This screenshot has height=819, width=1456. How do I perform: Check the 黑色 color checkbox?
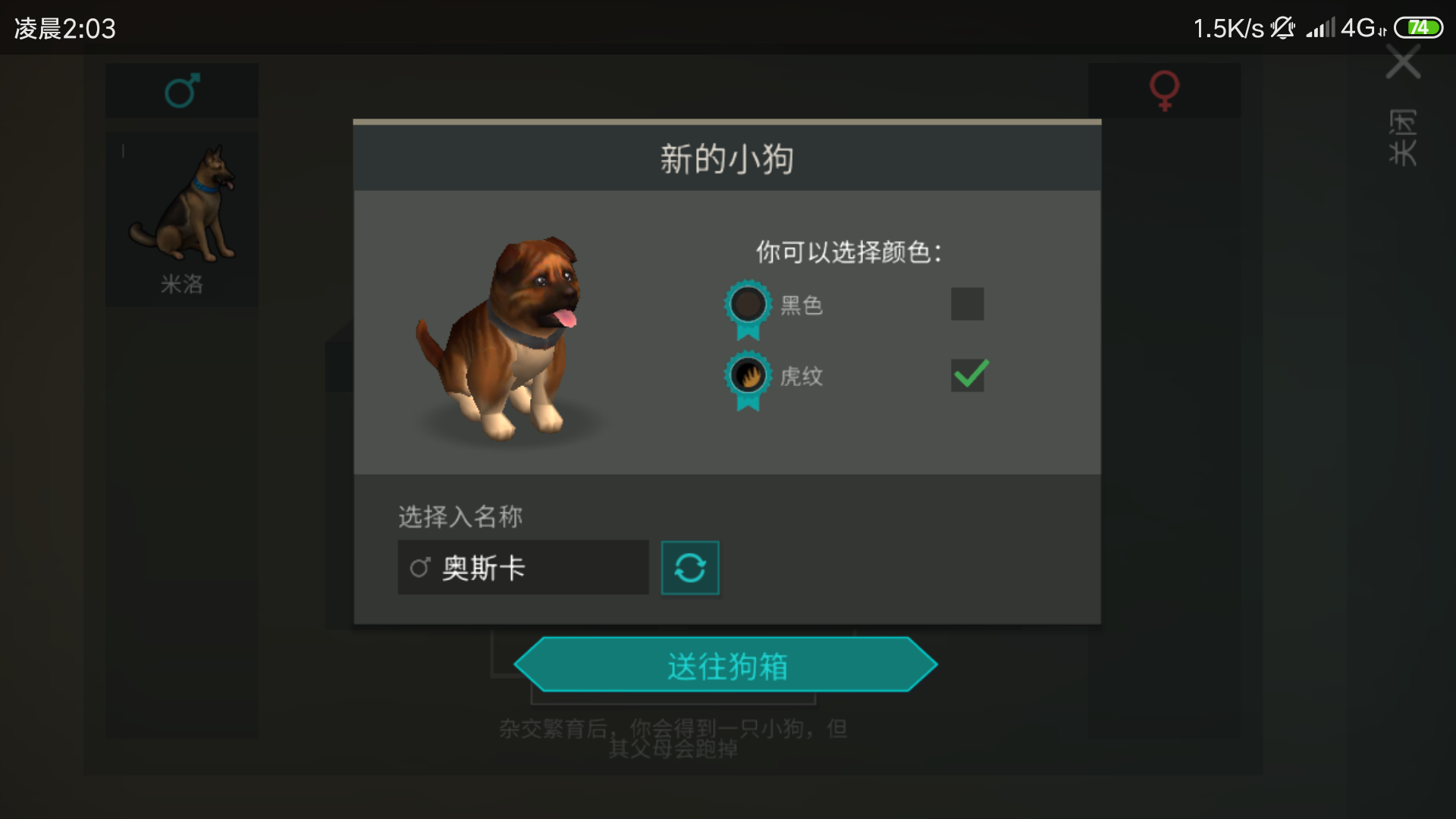pyautogui.click(x=968, y=304)
